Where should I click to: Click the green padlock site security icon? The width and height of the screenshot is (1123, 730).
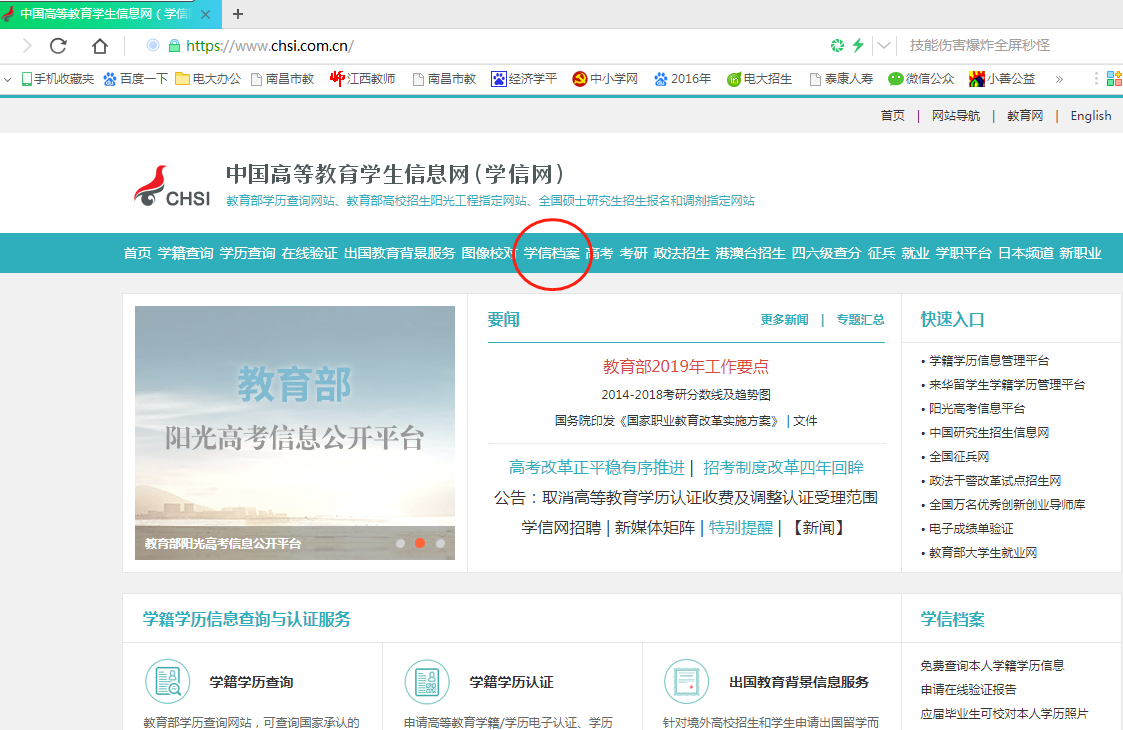175,46
